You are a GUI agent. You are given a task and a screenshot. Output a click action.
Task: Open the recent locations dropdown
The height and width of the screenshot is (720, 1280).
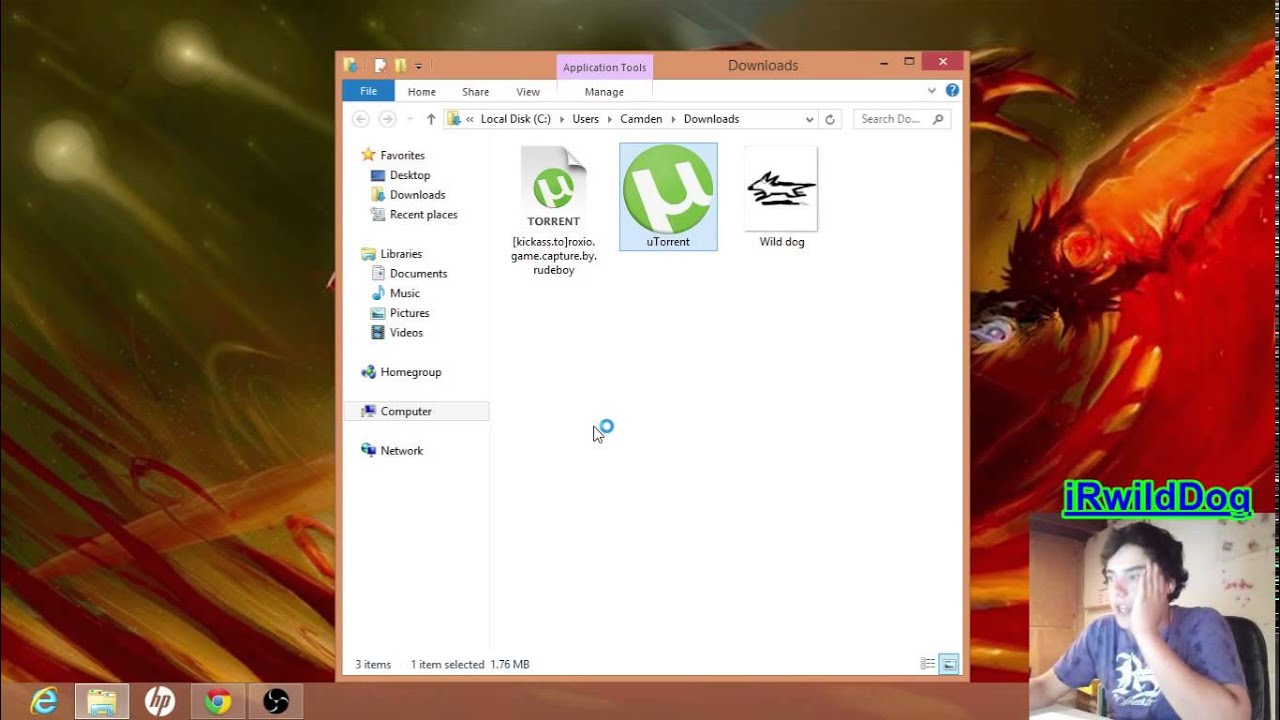(409, 119)
